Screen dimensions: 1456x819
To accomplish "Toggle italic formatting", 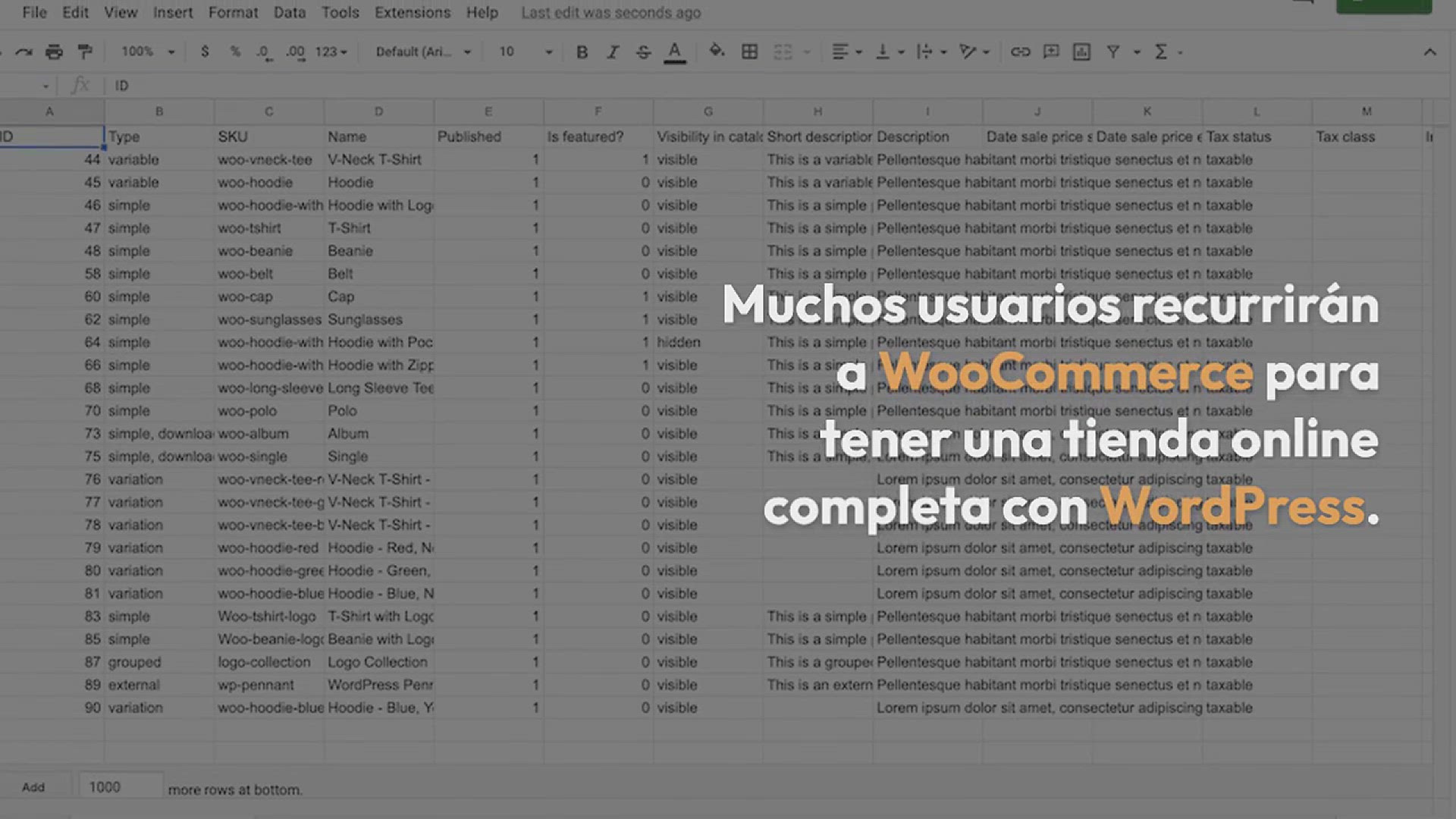I will click(613, 52).
